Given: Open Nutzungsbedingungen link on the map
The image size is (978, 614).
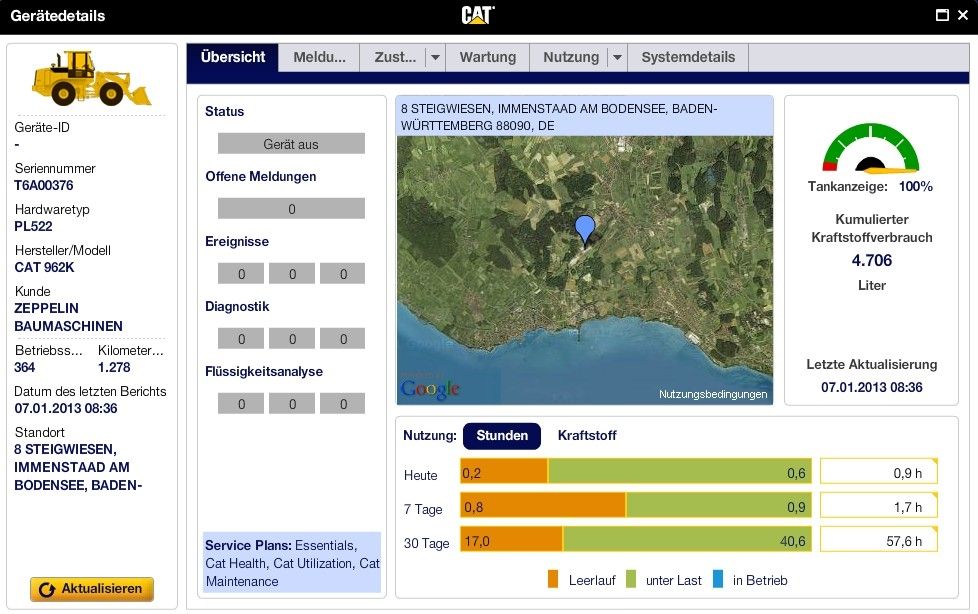Looking at the screenshot, I should [713, 394].
